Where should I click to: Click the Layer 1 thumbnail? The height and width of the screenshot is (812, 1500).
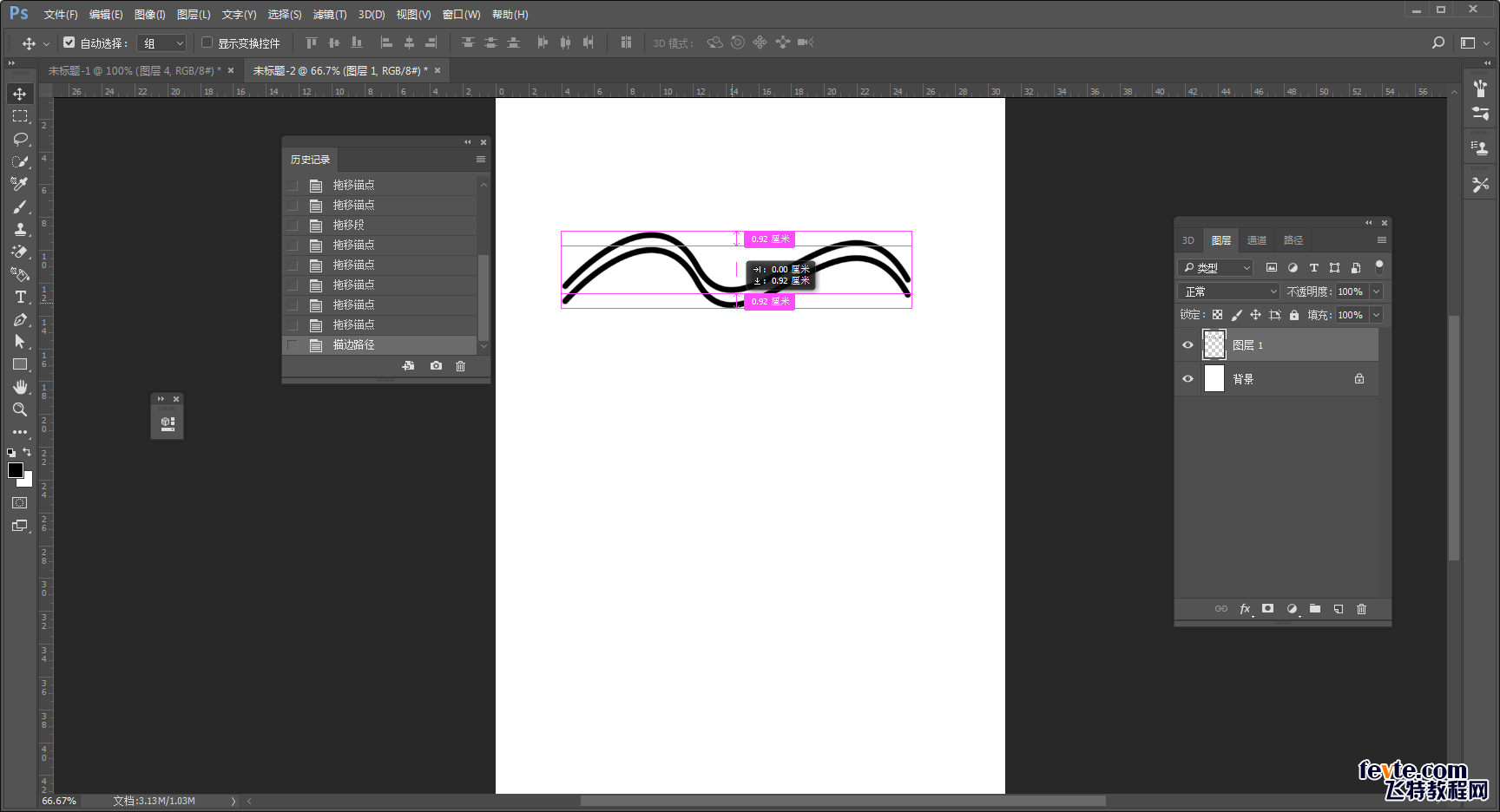tap(1214, 345)
